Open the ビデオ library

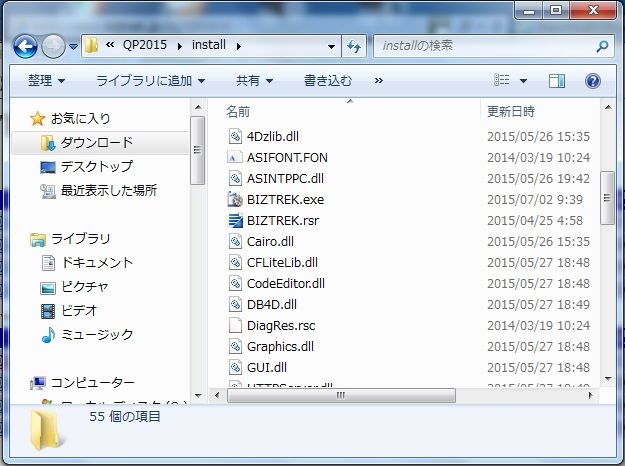(79, 311)
